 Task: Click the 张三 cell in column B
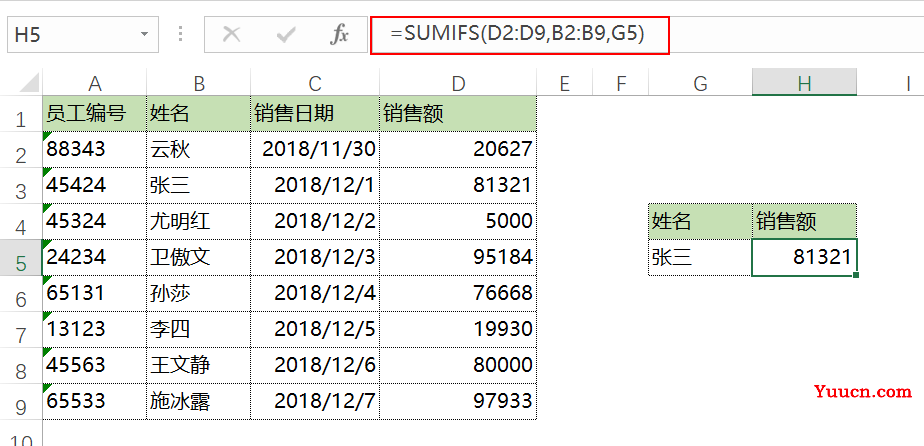tap(199, 186)
